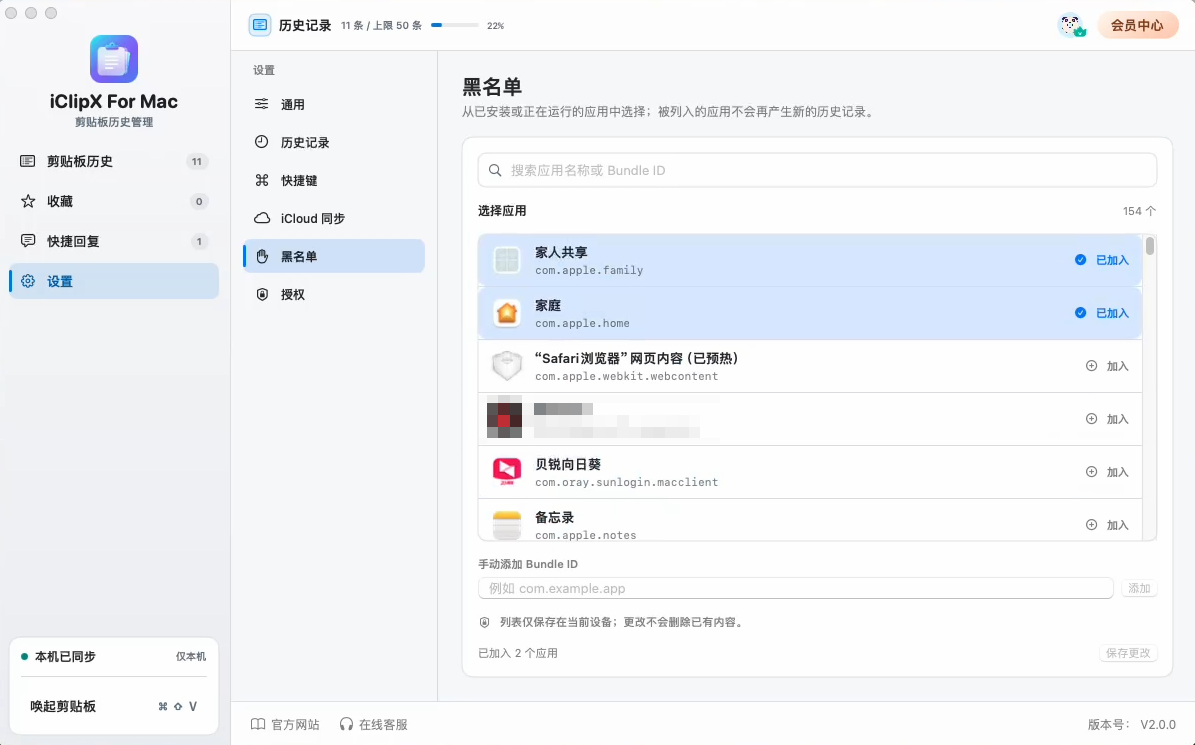Select the 黑名单 settings tab
The width and height of the screenshot is (1195, 745).
click(x=334, y=256)
